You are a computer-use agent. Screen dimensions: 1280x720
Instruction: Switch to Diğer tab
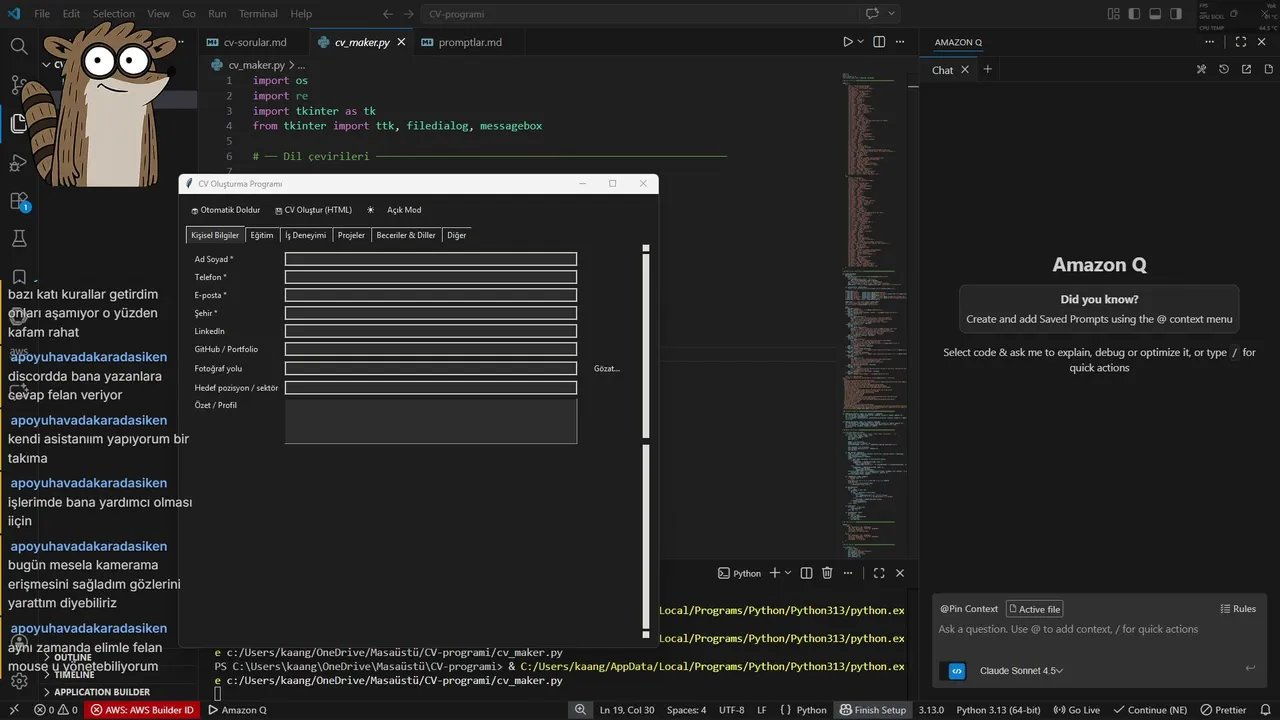457,235
